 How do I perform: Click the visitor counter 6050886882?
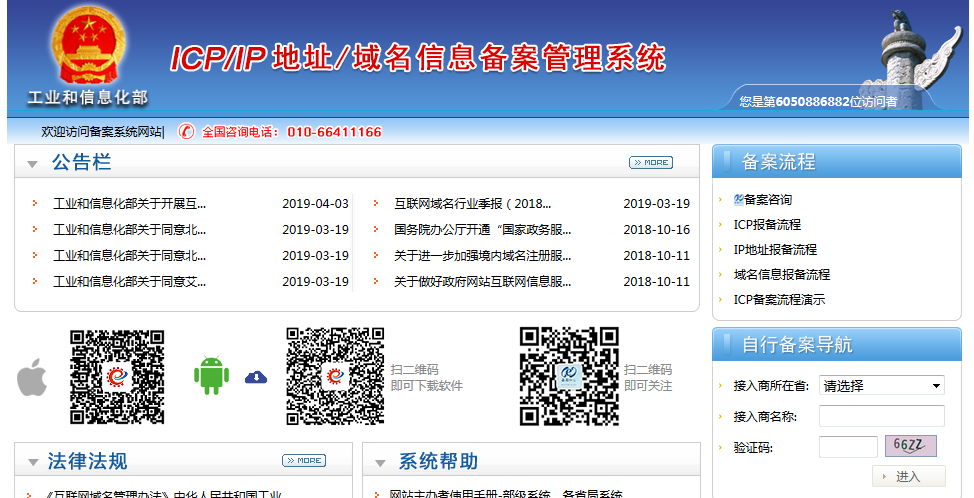[x=812, y=101]
